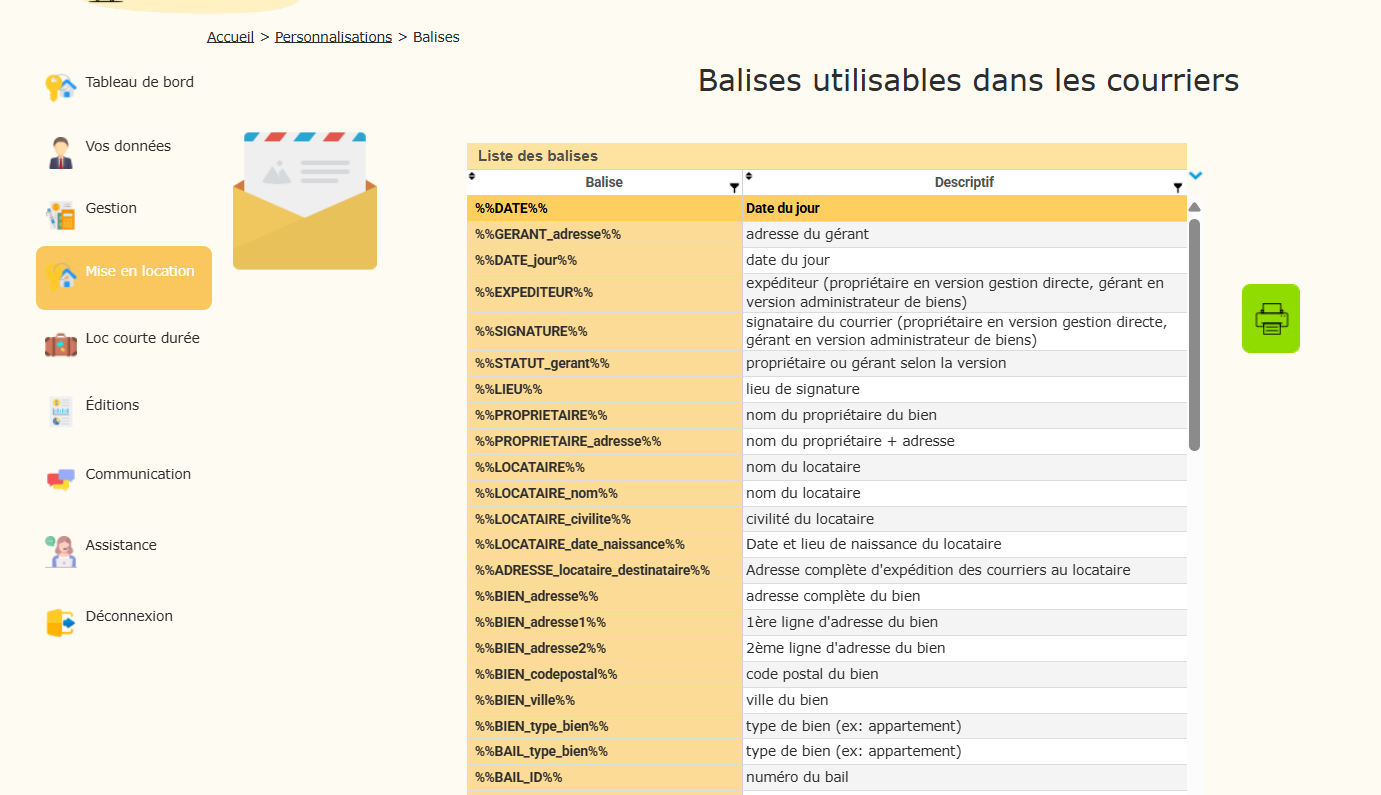The height and width of the screenshot is (795, 1381).
Task: Select the %%DATE_jour%% cell
Action: [604, 260]
